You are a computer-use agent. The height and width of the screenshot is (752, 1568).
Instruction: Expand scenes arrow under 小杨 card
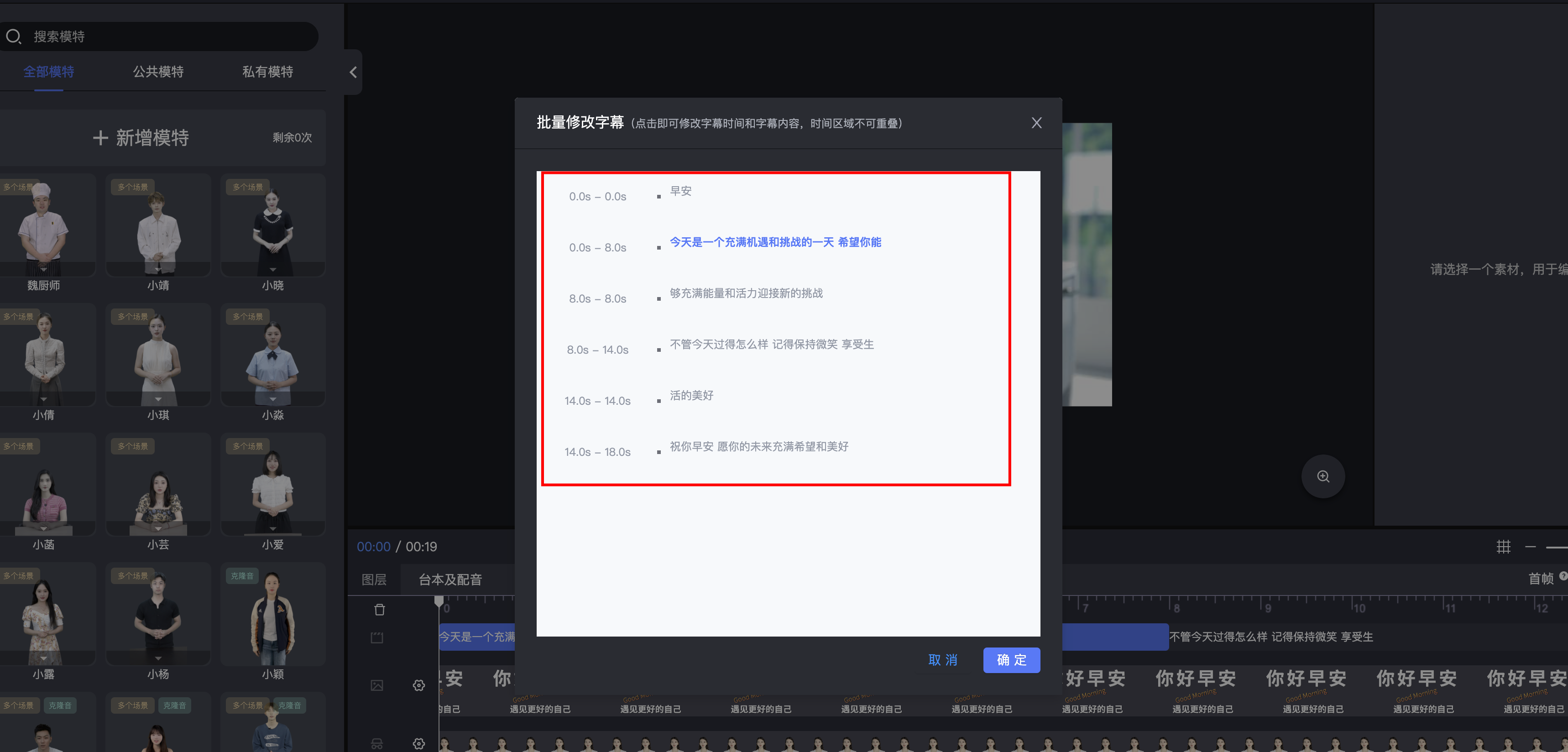tap(158, 658)
